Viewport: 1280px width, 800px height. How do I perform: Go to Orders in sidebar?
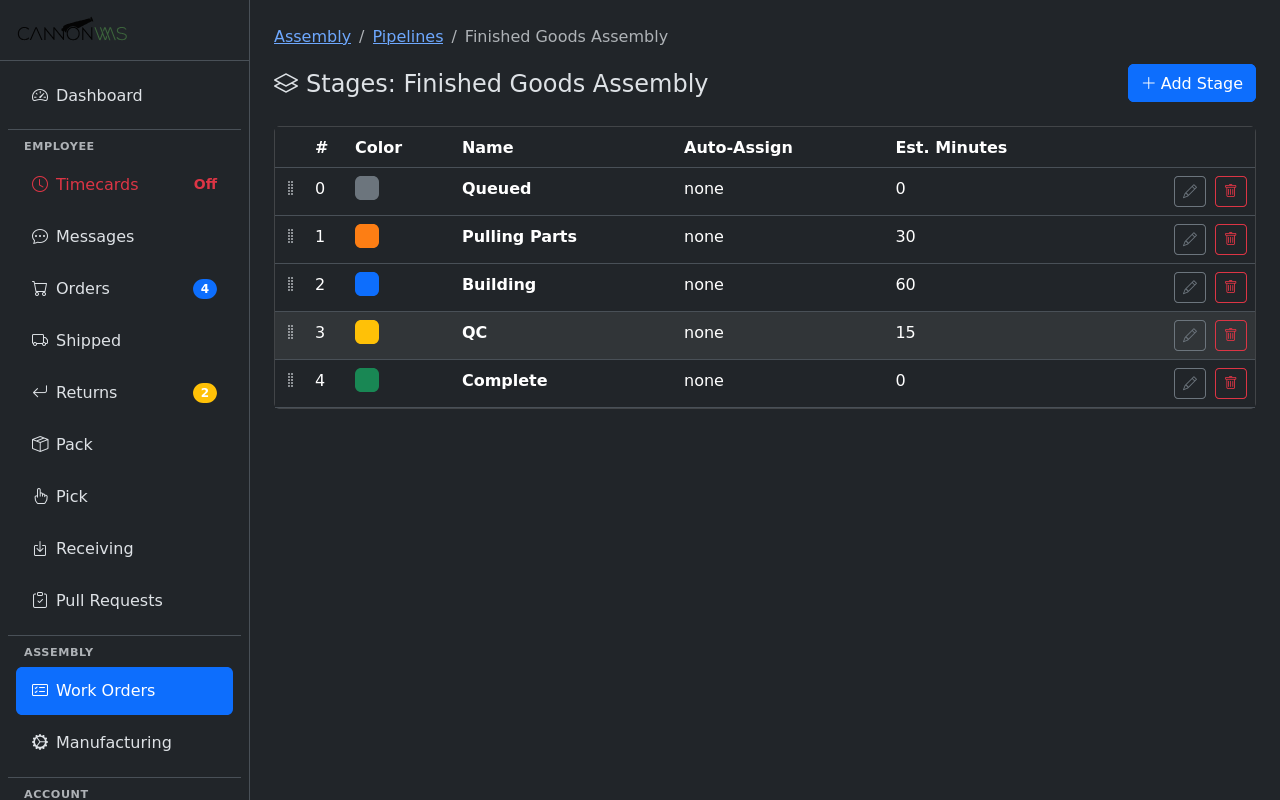[x=83, y=288]
